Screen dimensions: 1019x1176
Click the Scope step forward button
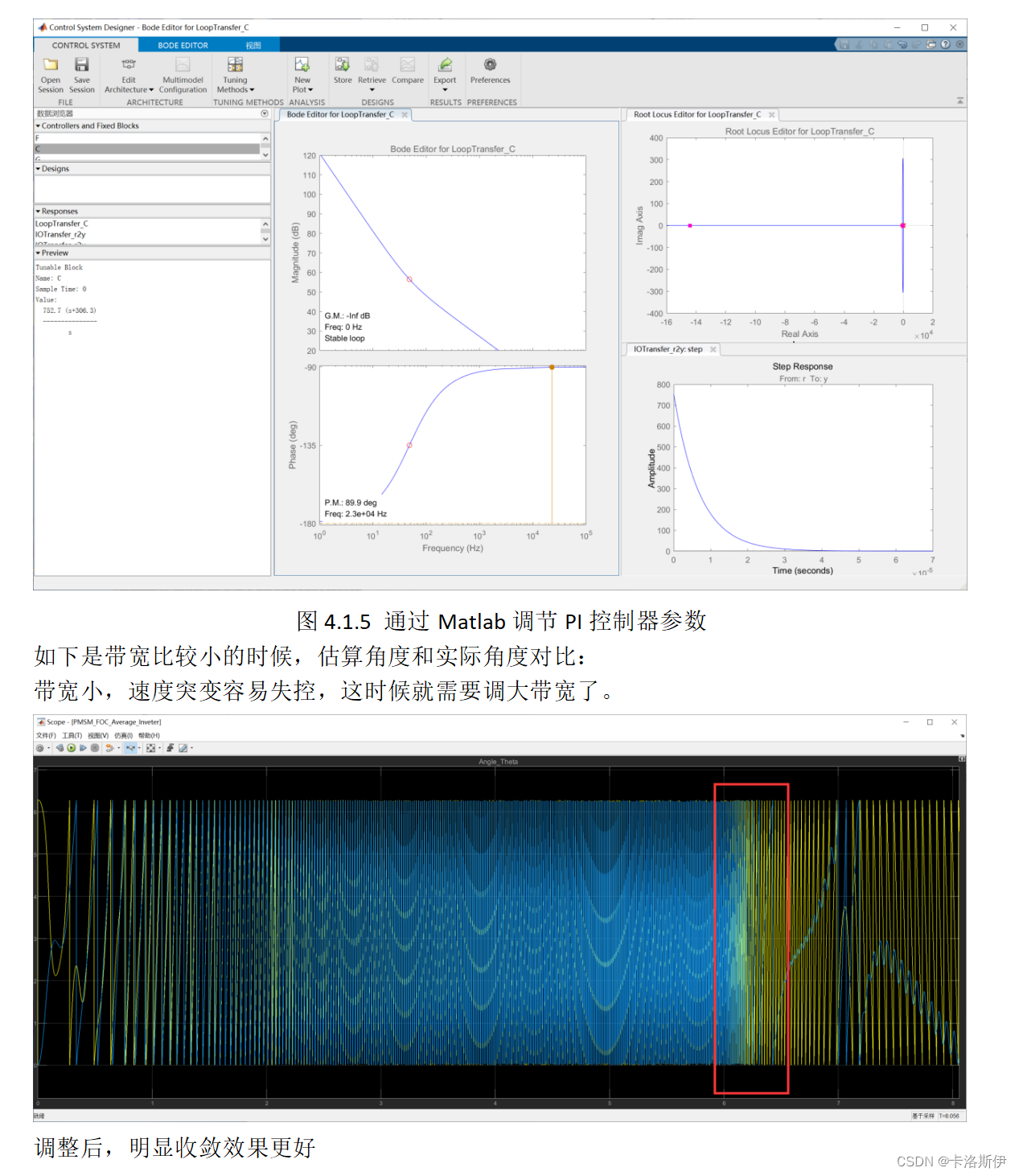(83, 748)
